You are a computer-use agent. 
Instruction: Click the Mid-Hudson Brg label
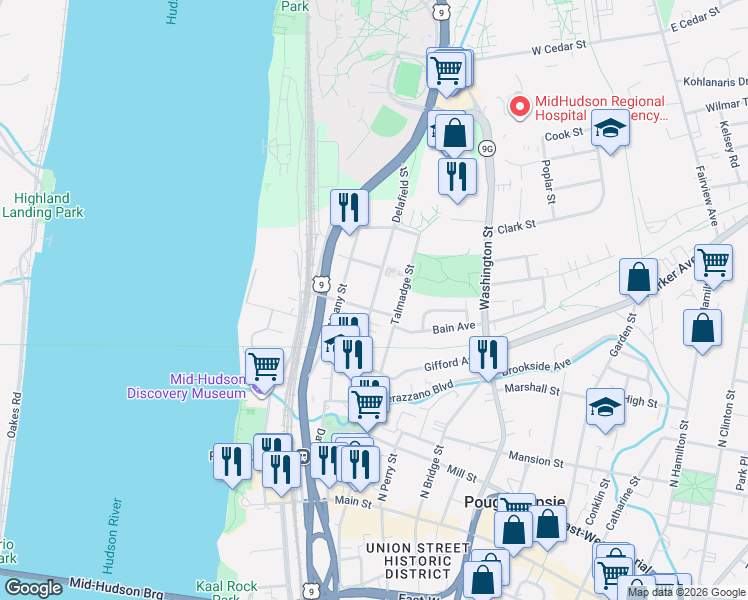[116, 588]
